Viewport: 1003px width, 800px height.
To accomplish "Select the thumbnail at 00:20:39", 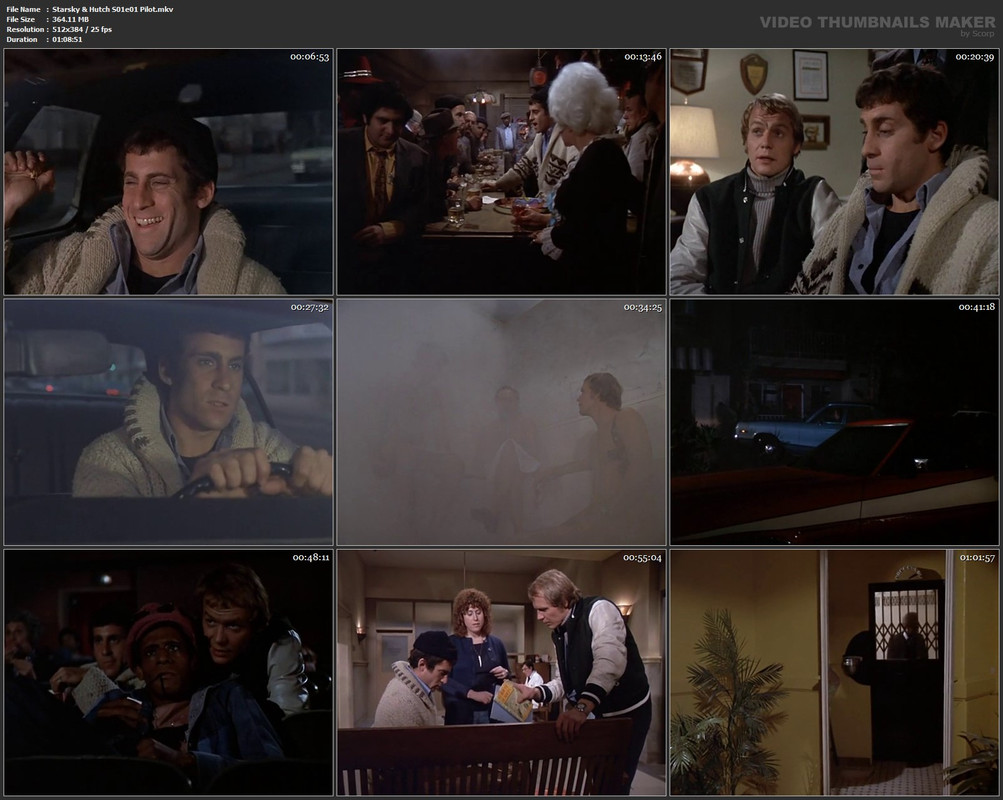I will click(x=835, y=171).
